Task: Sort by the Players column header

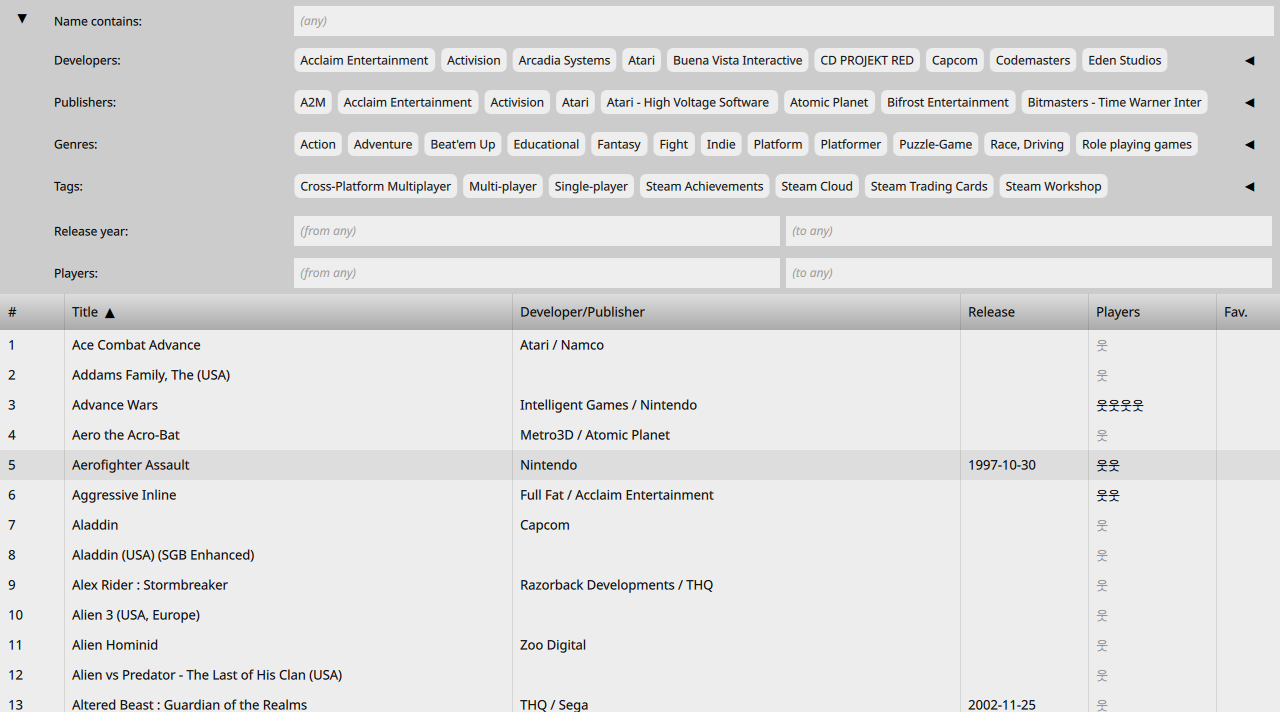Action: [1152, 312]
